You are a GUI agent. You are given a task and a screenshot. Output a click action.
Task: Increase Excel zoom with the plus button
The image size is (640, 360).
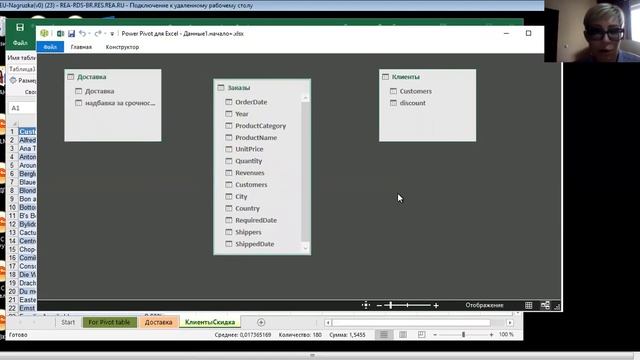click(x=491, y=335)
